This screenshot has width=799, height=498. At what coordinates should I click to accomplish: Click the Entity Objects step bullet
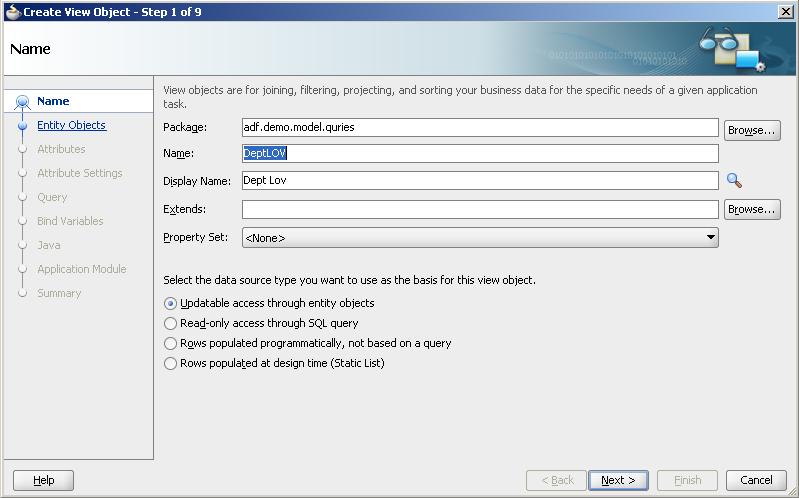(x=22, y=125)
